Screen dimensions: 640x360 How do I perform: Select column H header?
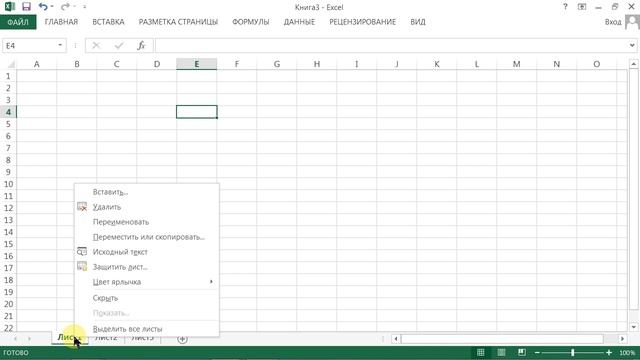tap(317, 64)
